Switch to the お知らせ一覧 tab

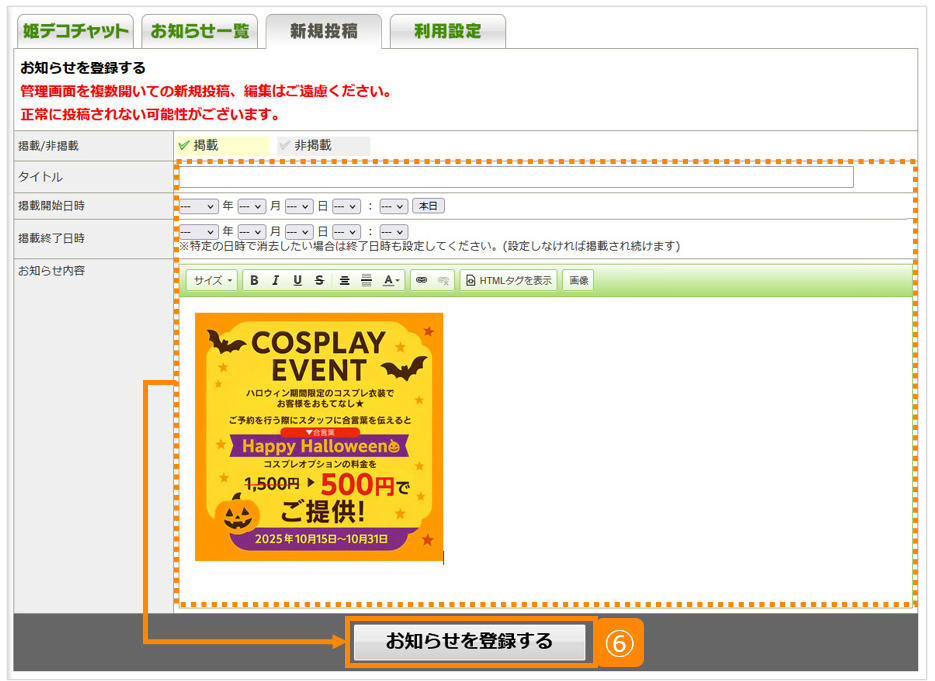point(200,31)
